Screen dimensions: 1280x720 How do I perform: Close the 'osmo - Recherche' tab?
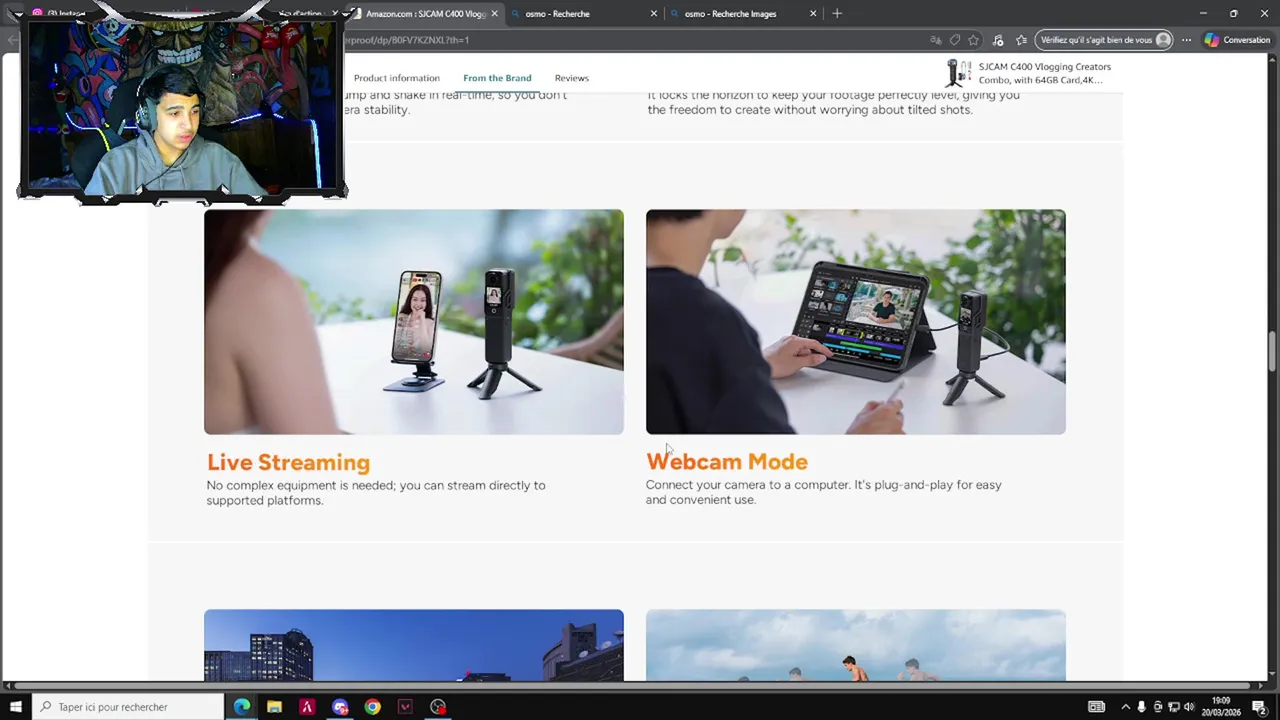654,14
